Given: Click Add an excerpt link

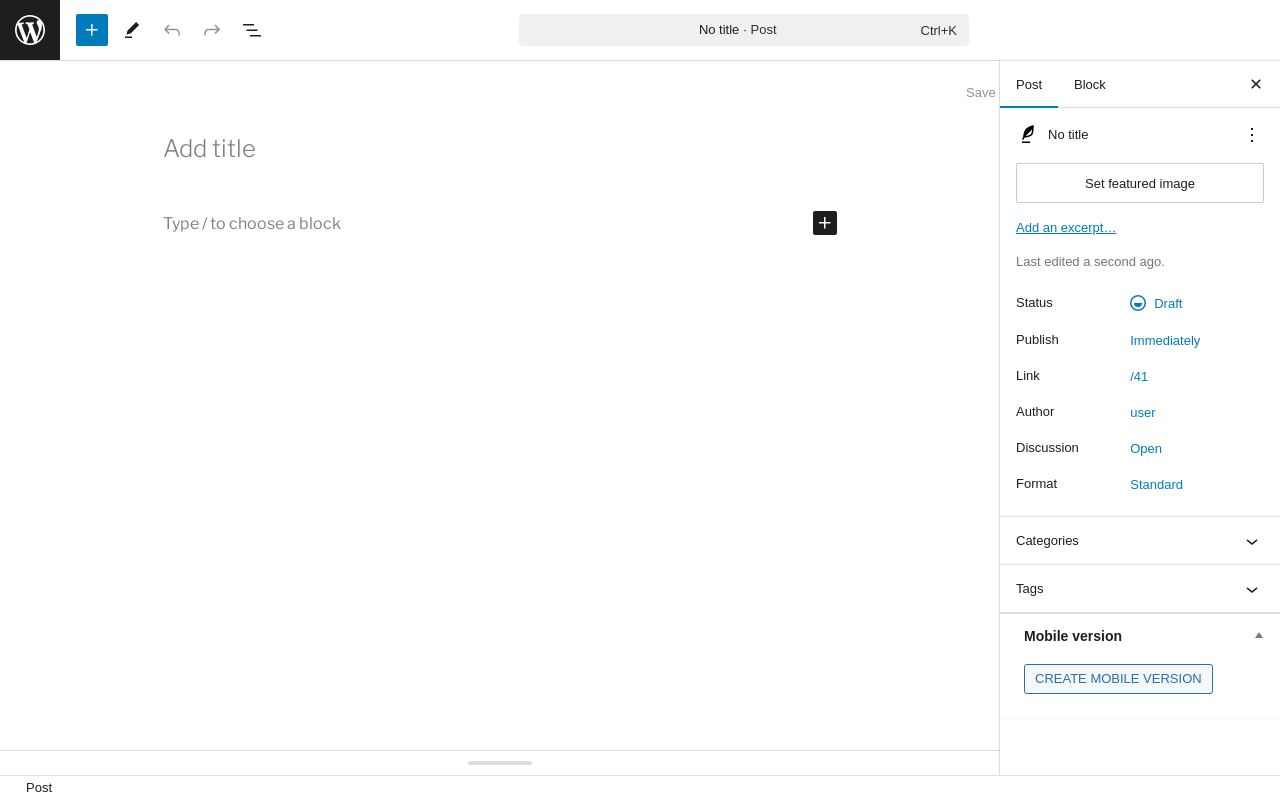Looking at the screenshot, I should tap(1066, 227).
